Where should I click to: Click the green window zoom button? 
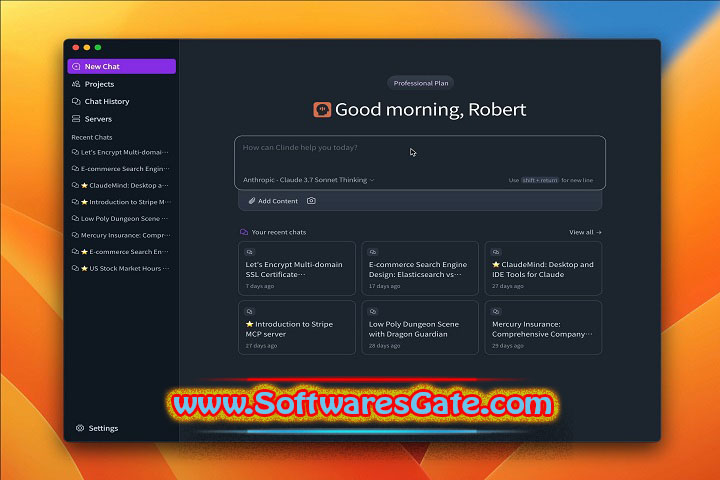click(x=98, y=47)
